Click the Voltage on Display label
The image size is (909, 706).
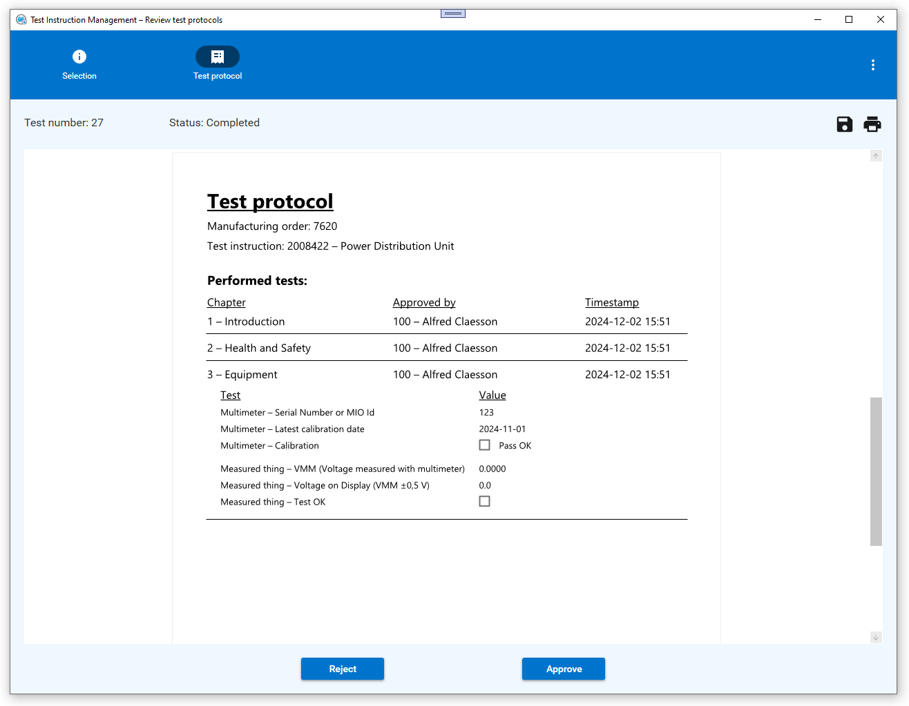(x=325, y=486)
